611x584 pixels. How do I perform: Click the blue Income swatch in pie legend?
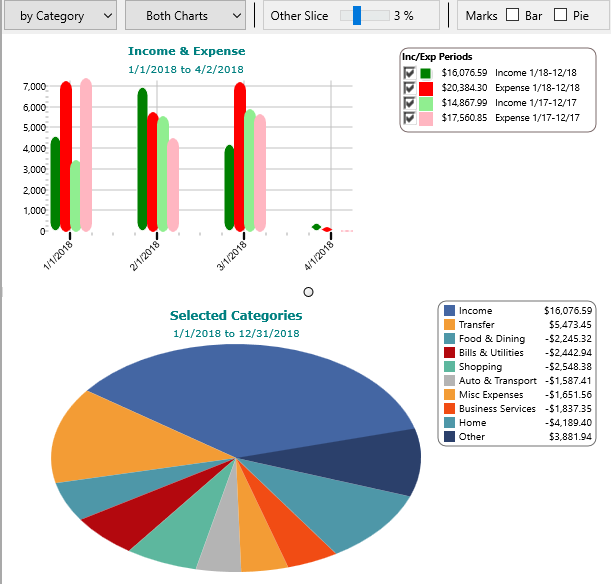click(x=449, y=311)
